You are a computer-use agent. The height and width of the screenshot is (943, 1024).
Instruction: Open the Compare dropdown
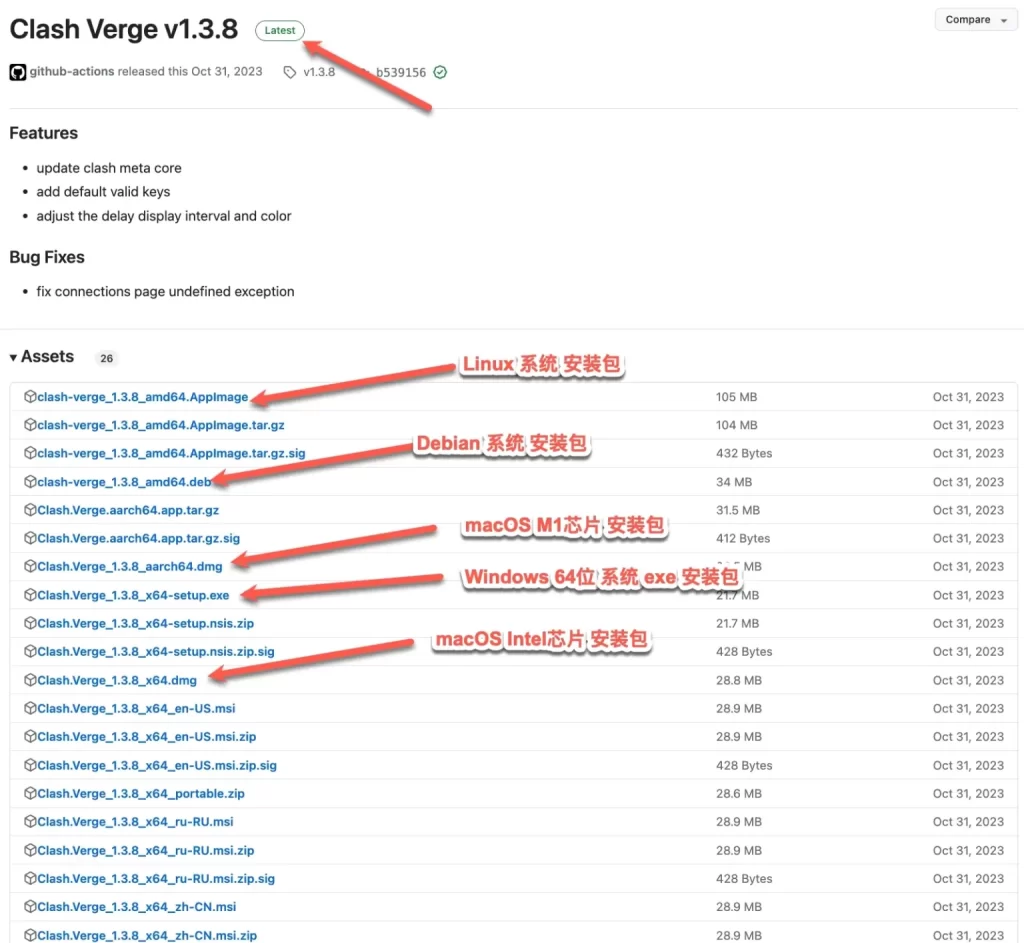coord(975,19)
